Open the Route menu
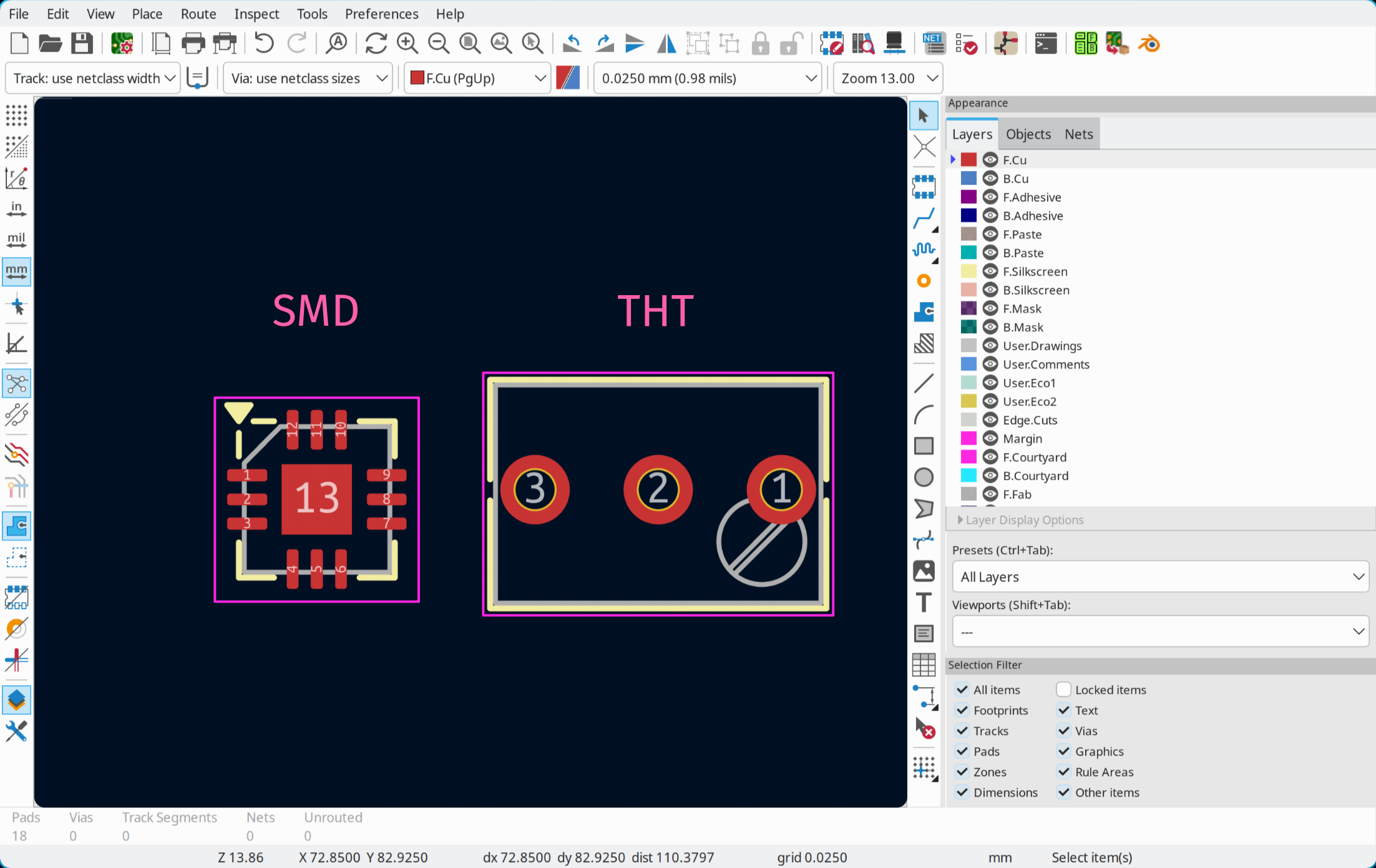The width and height of the screenshot is (1376, 868). point(198,14)
